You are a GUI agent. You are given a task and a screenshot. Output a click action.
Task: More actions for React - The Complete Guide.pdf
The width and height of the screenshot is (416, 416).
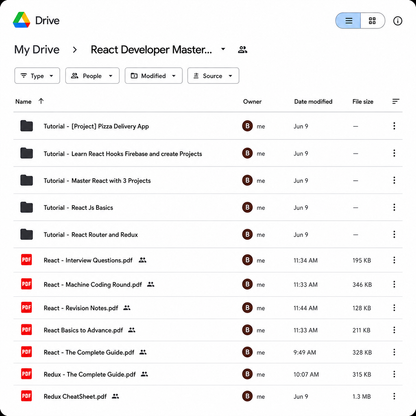394,352
